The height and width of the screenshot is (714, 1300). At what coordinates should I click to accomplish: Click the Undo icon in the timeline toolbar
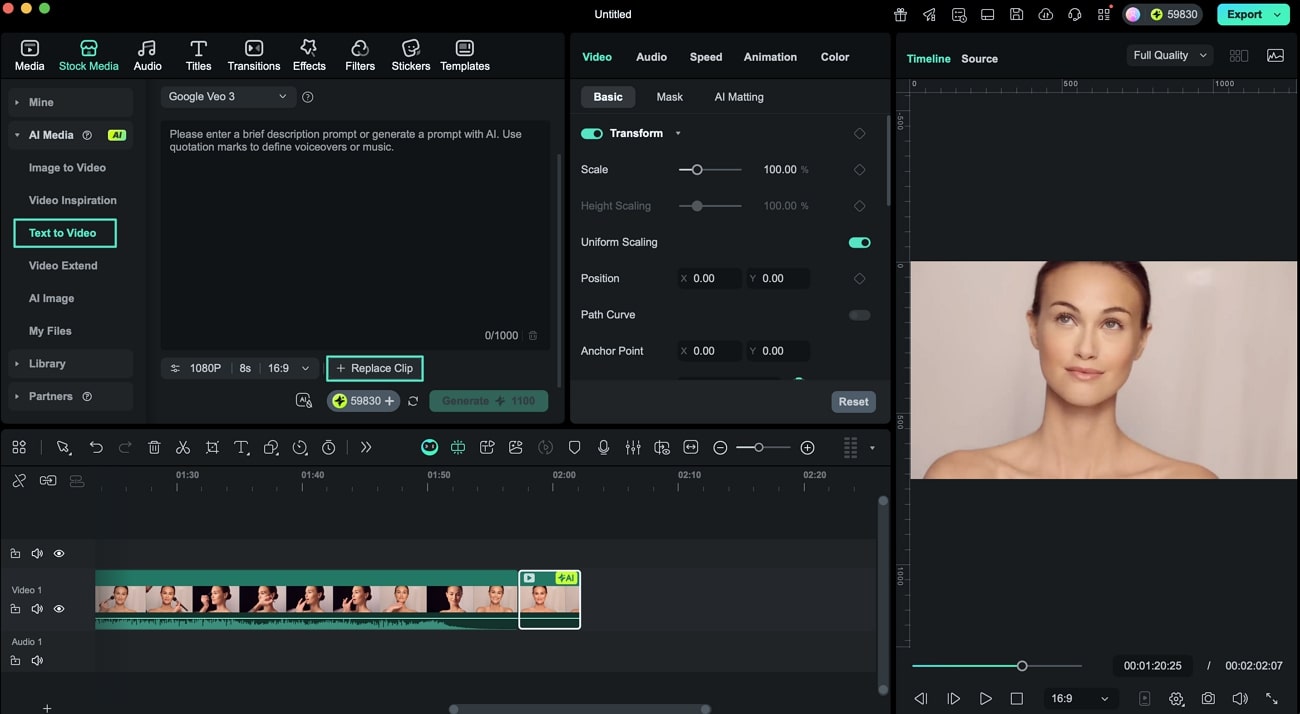(x=96, y=447)
